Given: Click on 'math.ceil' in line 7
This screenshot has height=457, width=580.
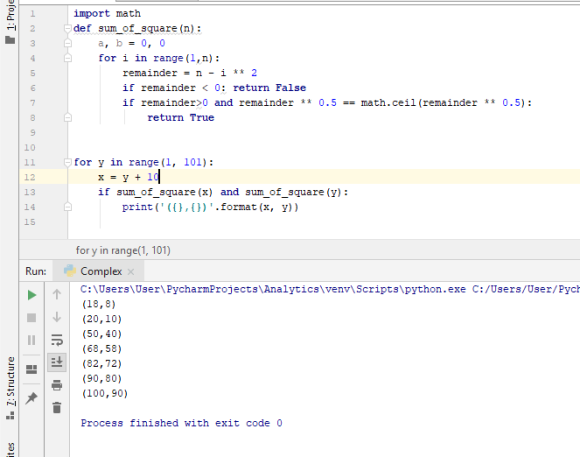Looking at the screenshot, I should pyautogui.click(x=388, y=103).
